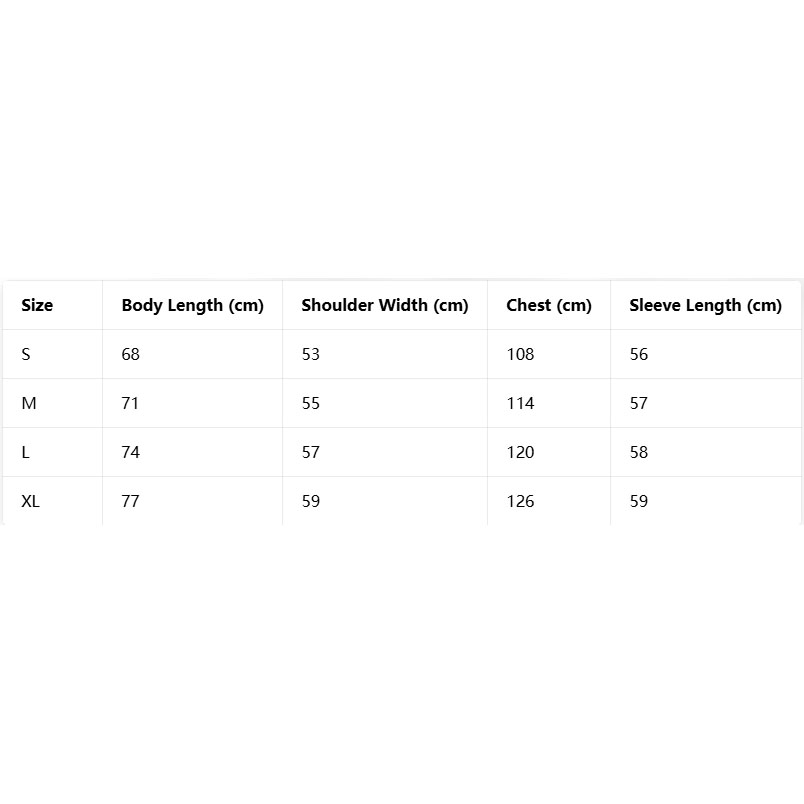Click chest value 120 for size L

point(520,452)
